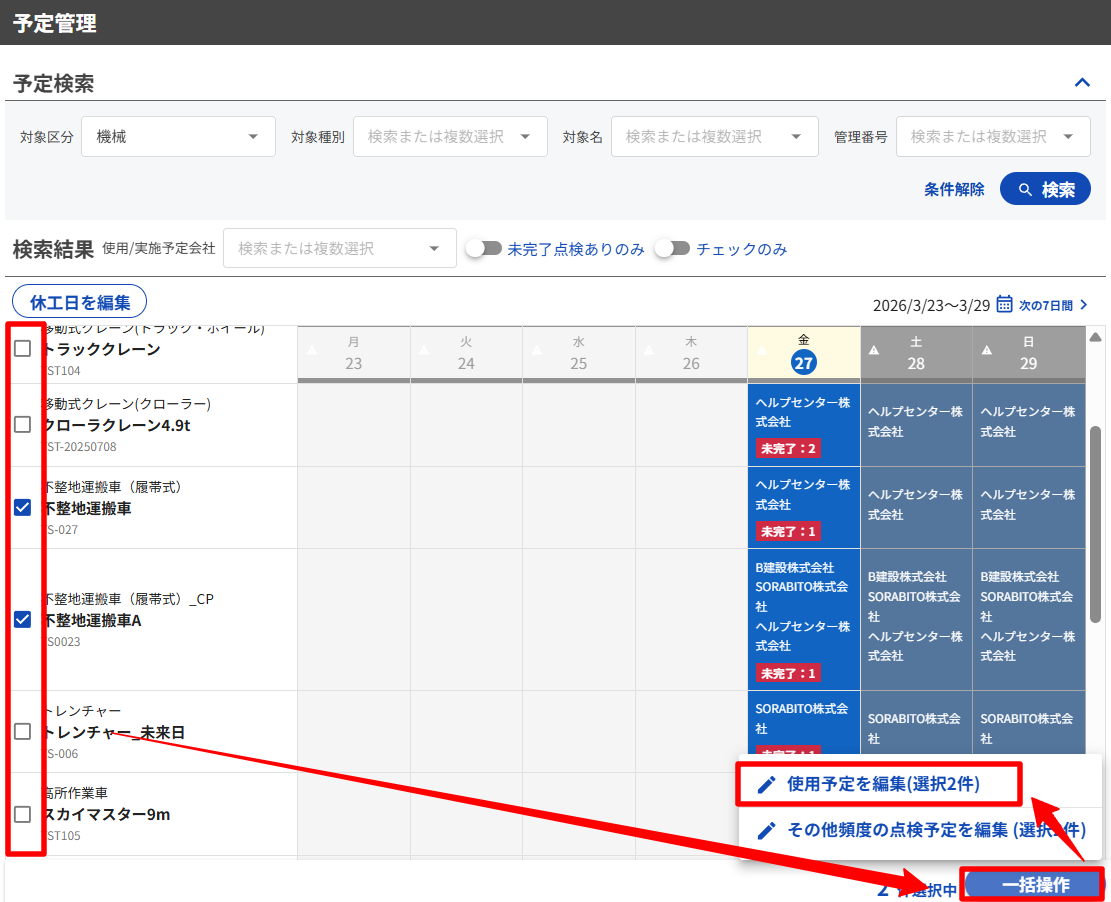Click the red 未完了：2 badge for クローラクレーン4.9t
Viewport: 1111px width, 902px height.
tap(788, 448)
